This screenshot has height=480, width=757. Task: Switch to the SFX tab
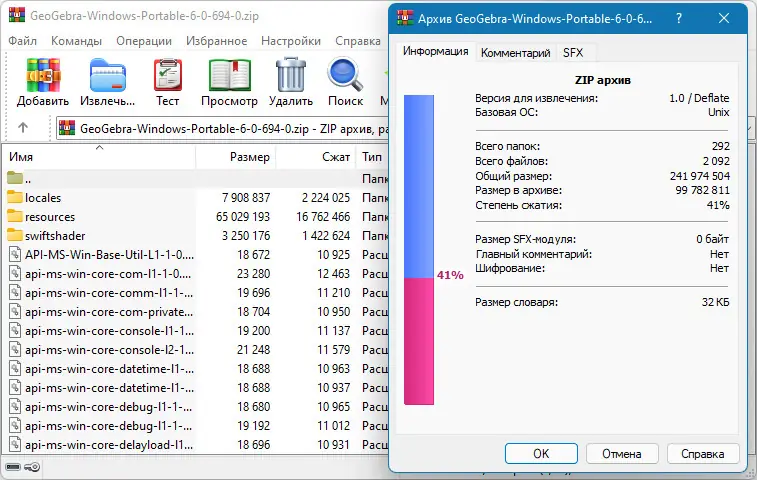(573, 53)
